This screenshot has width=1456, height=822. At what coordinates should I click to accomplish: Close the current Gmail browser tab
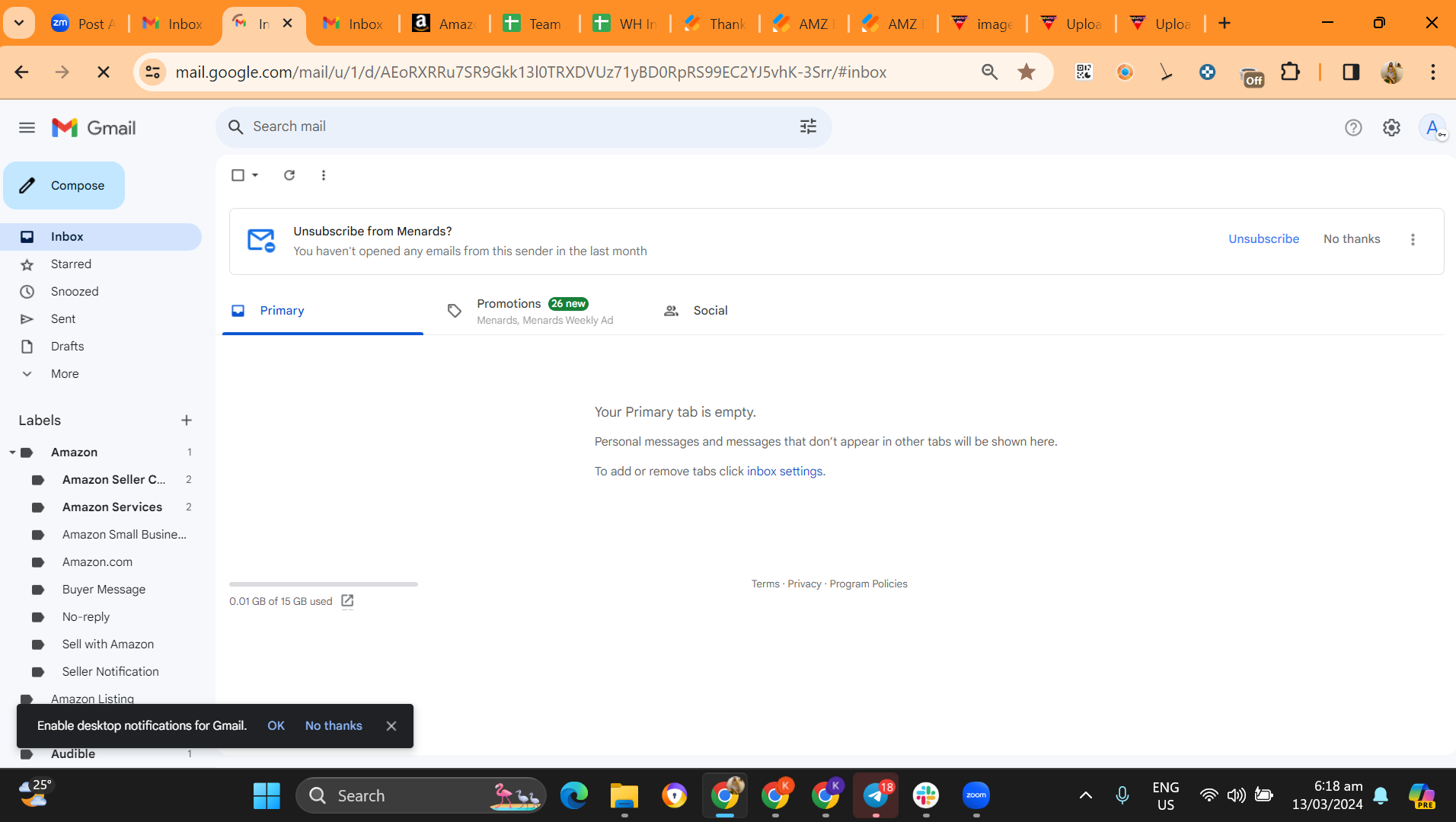tap(287, 24)
